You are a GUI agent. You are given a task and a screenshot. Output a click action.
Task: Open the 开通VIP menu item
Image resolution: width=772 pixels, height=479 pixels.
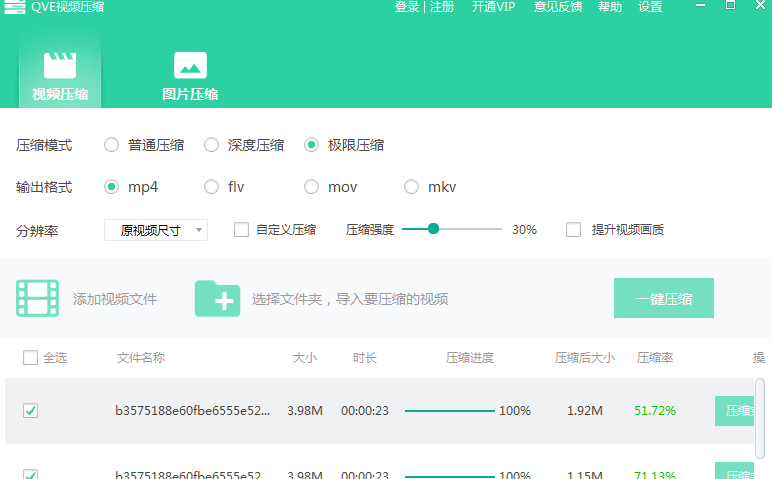(493, 7)
